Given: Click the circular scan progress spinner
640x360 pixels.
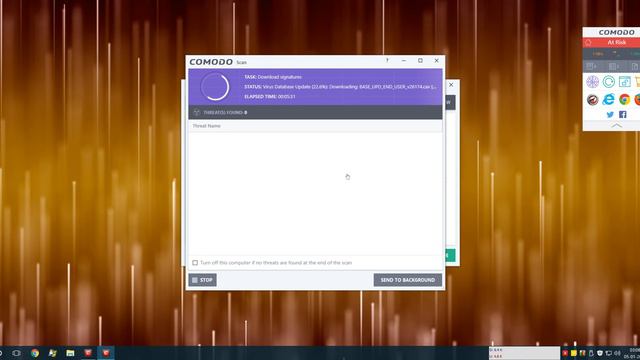Looking at the screenshot, I should click(x=215, y=87).
